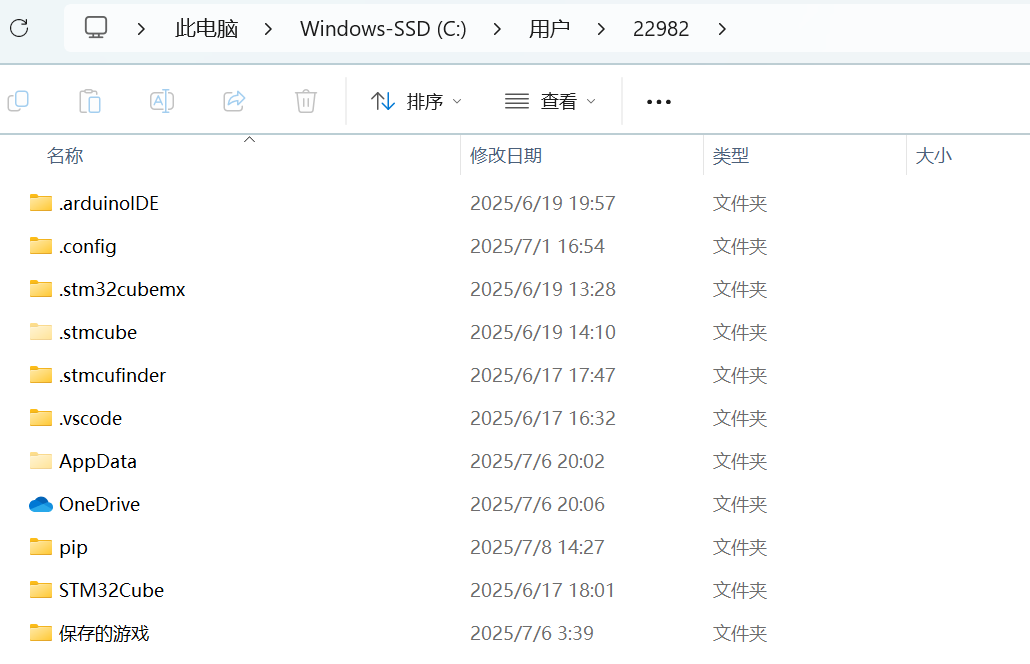Click the copy toolbar icon
Viewport: 1030px width, 664px height.
18,101
